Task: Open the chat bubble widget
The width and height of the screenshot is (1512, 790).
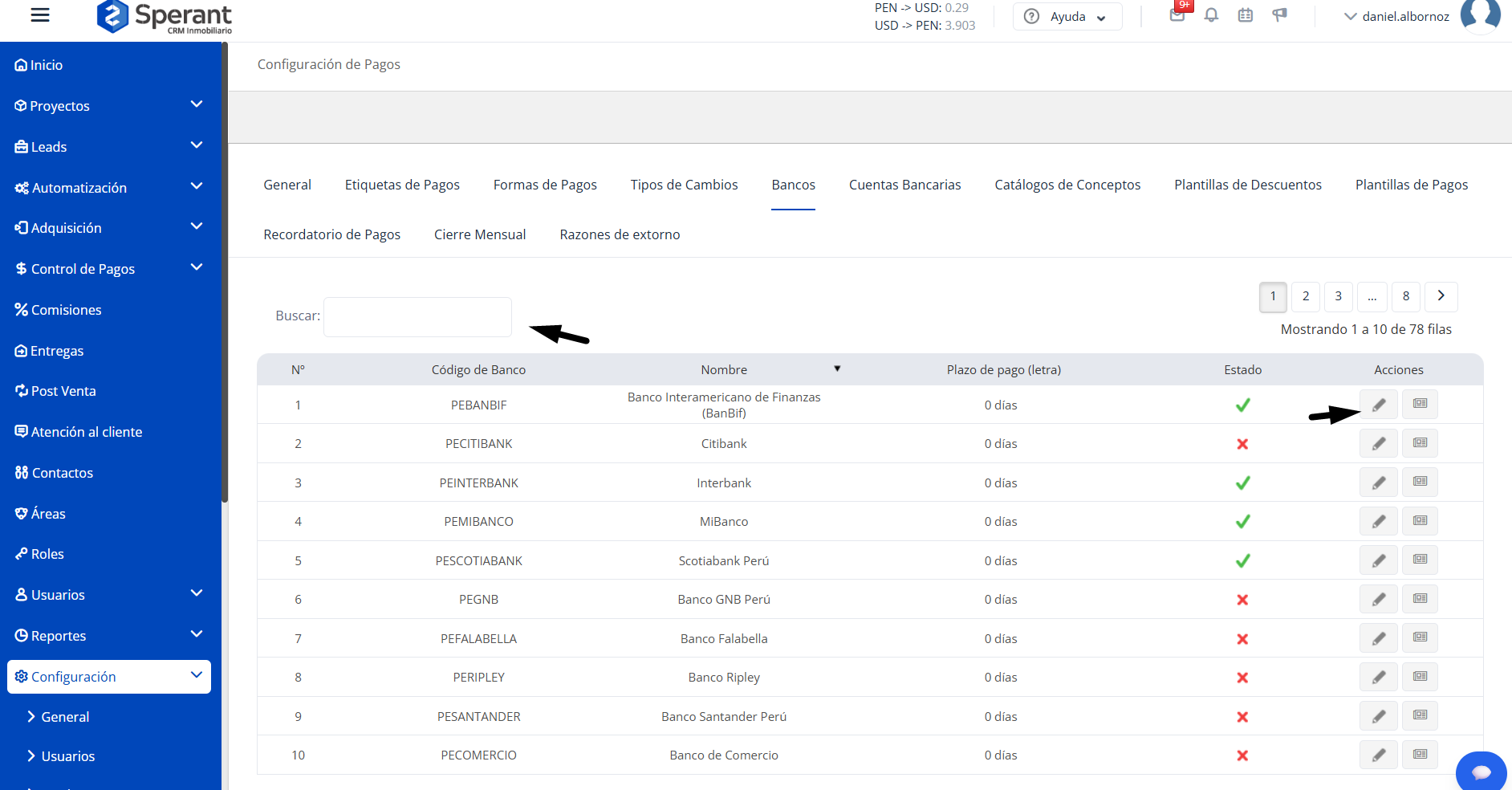Action: coord(1481,772)
